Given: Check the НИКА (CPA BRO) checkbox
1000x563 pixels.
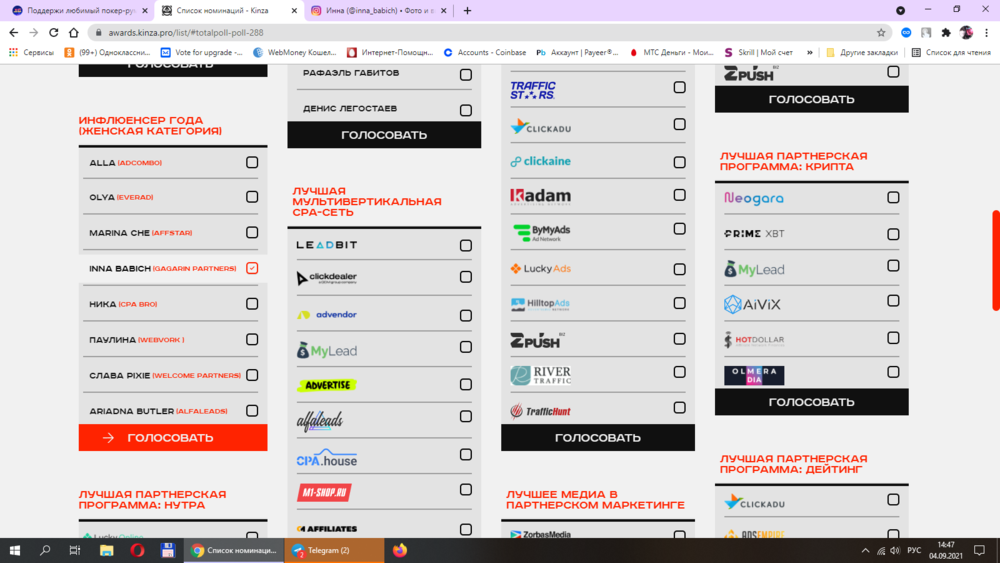Looking at the screenshot, I should tap(252, 304).
